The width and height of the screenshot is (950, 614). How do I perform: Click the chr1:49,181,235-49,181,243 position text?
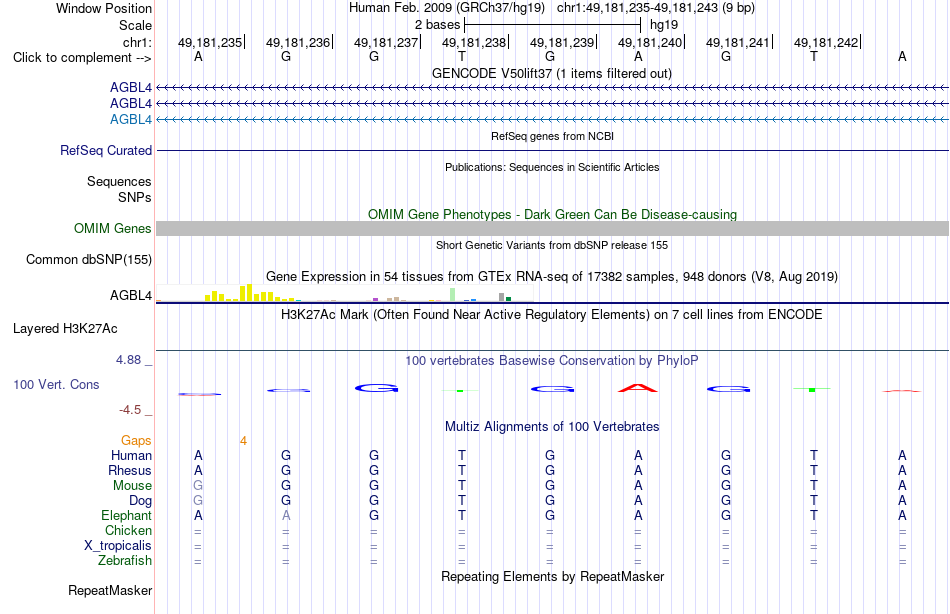point(656,8)
